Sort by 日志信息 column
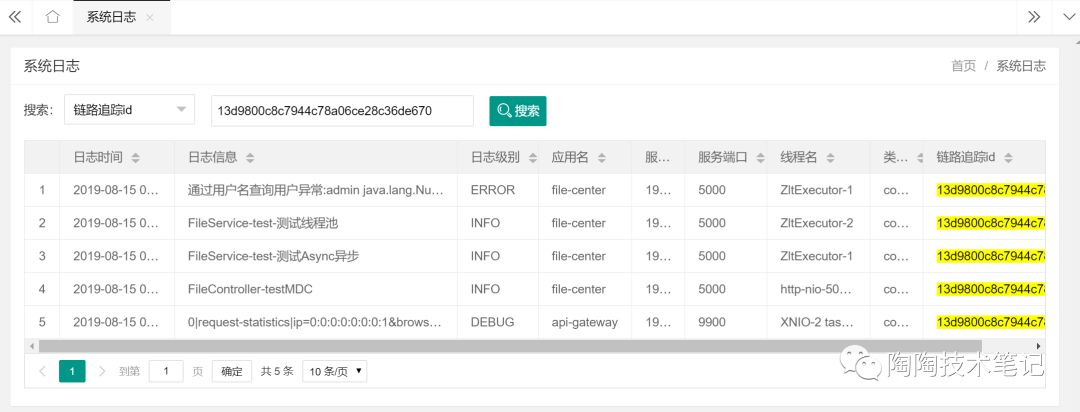Viewport: 1080px width, 412px height. [250, 158]
